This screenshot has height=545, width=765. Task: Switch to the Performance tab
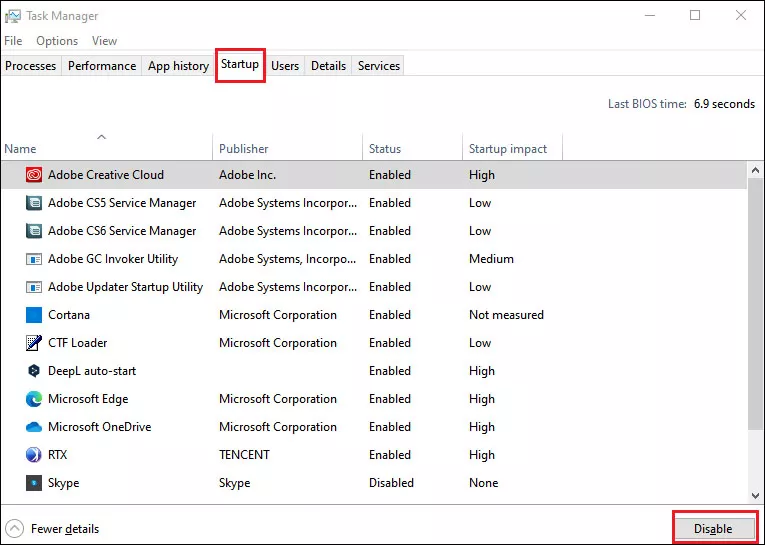coord(102,66)
